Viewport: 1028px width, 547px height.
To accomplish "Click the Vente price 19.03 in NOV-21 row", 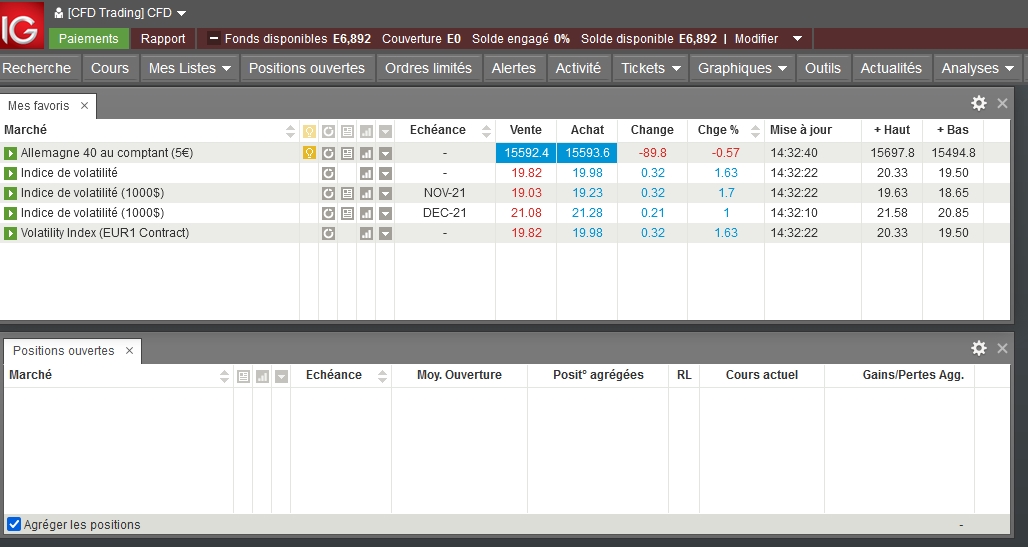I will click(526, 193).
